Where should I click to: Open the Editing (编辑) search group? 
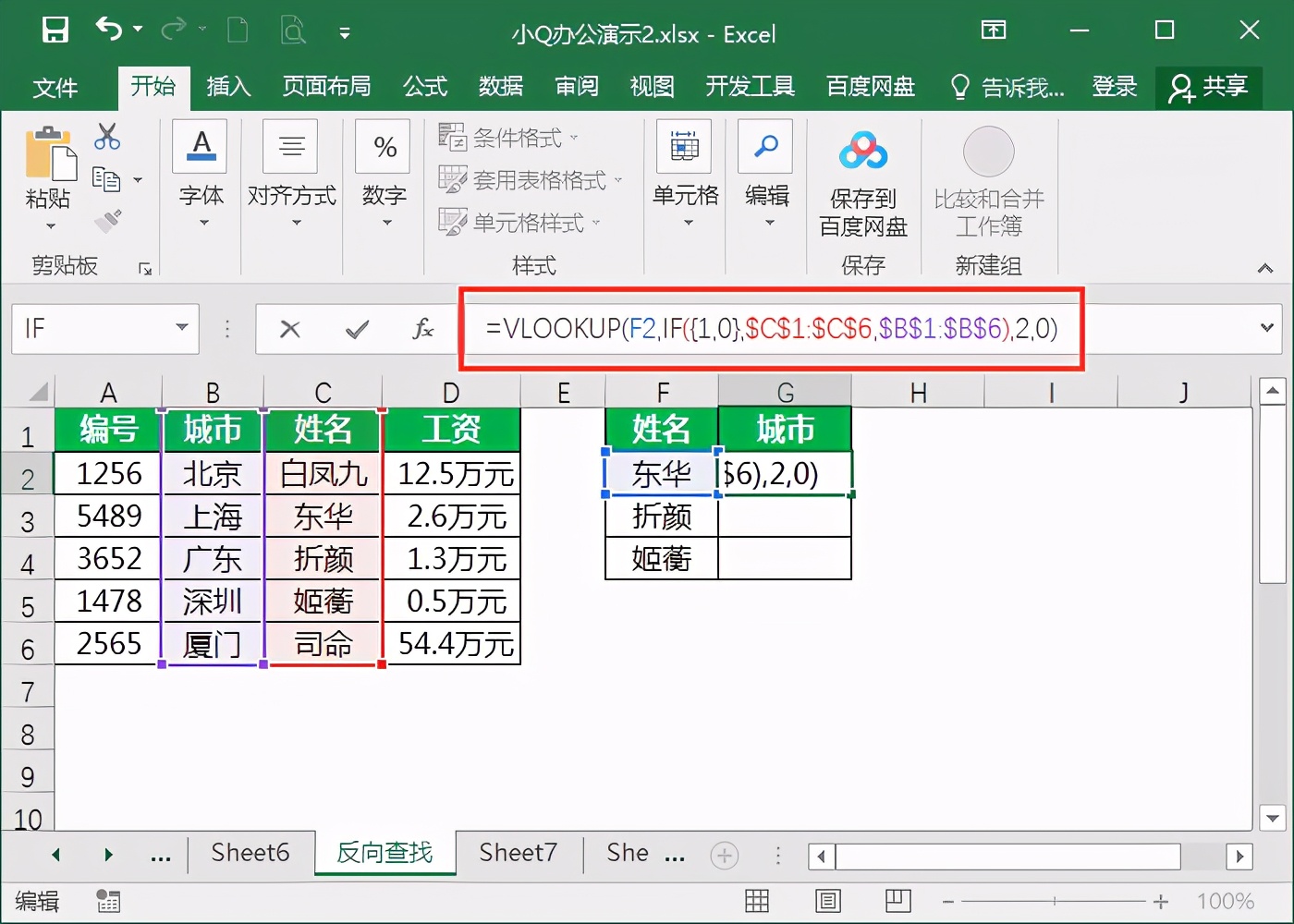coord(766,174)
